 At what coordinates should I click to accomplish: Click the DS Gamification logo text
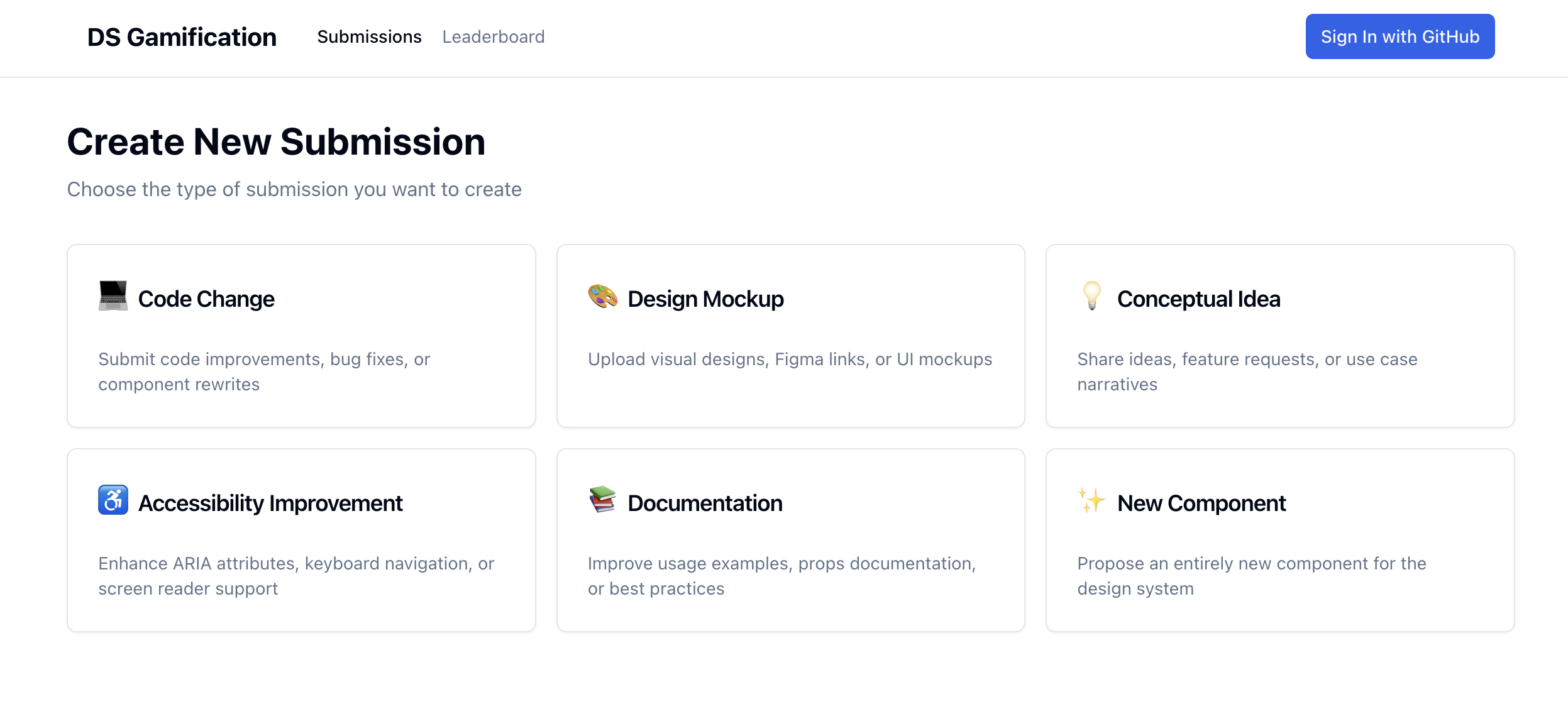tap(182, 37)
